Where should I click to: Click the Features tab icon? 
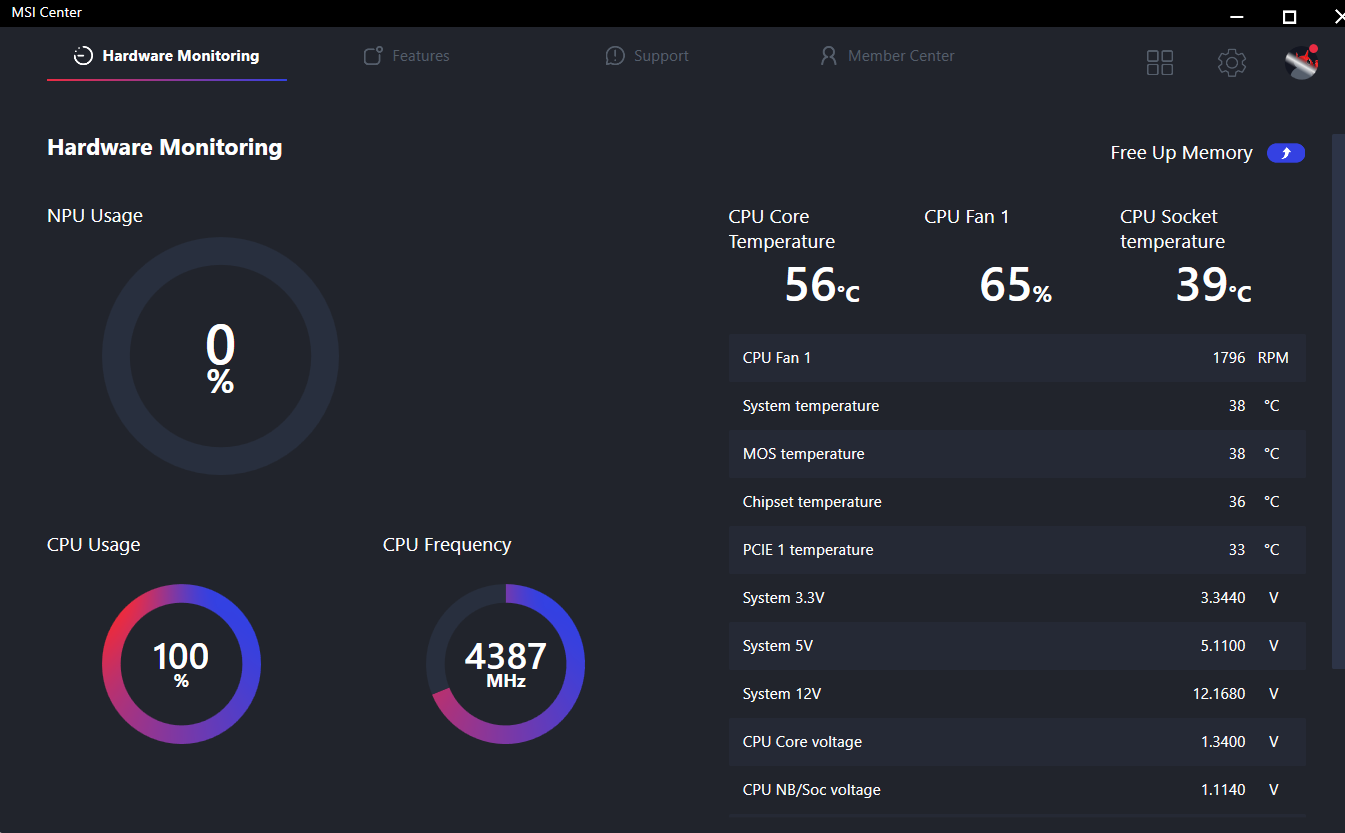pyautogui.click(x=373, y=56)
